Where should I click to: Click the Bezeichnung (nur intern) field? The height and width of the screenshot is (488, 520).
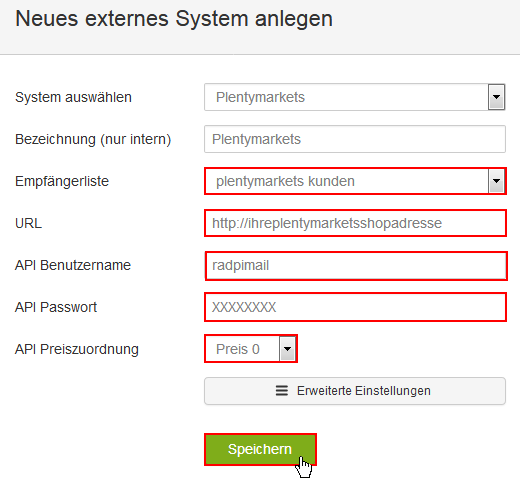point(355,139)
